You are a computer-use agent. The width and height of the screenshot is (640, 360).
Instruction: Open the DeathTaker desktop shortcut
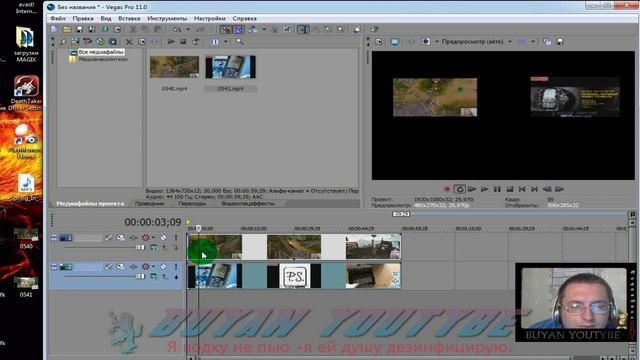tap(26, 93)
